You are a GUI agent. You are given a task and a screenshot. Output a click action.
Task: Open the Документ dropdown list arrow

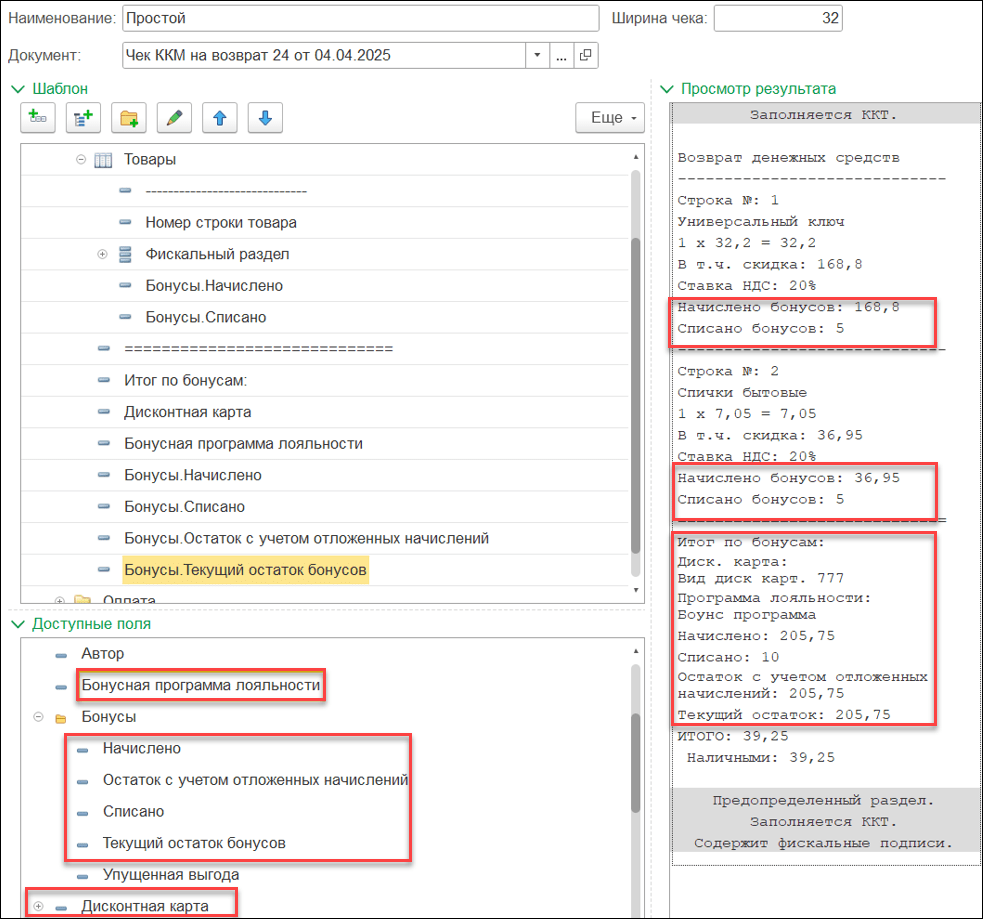pos(538,55)
